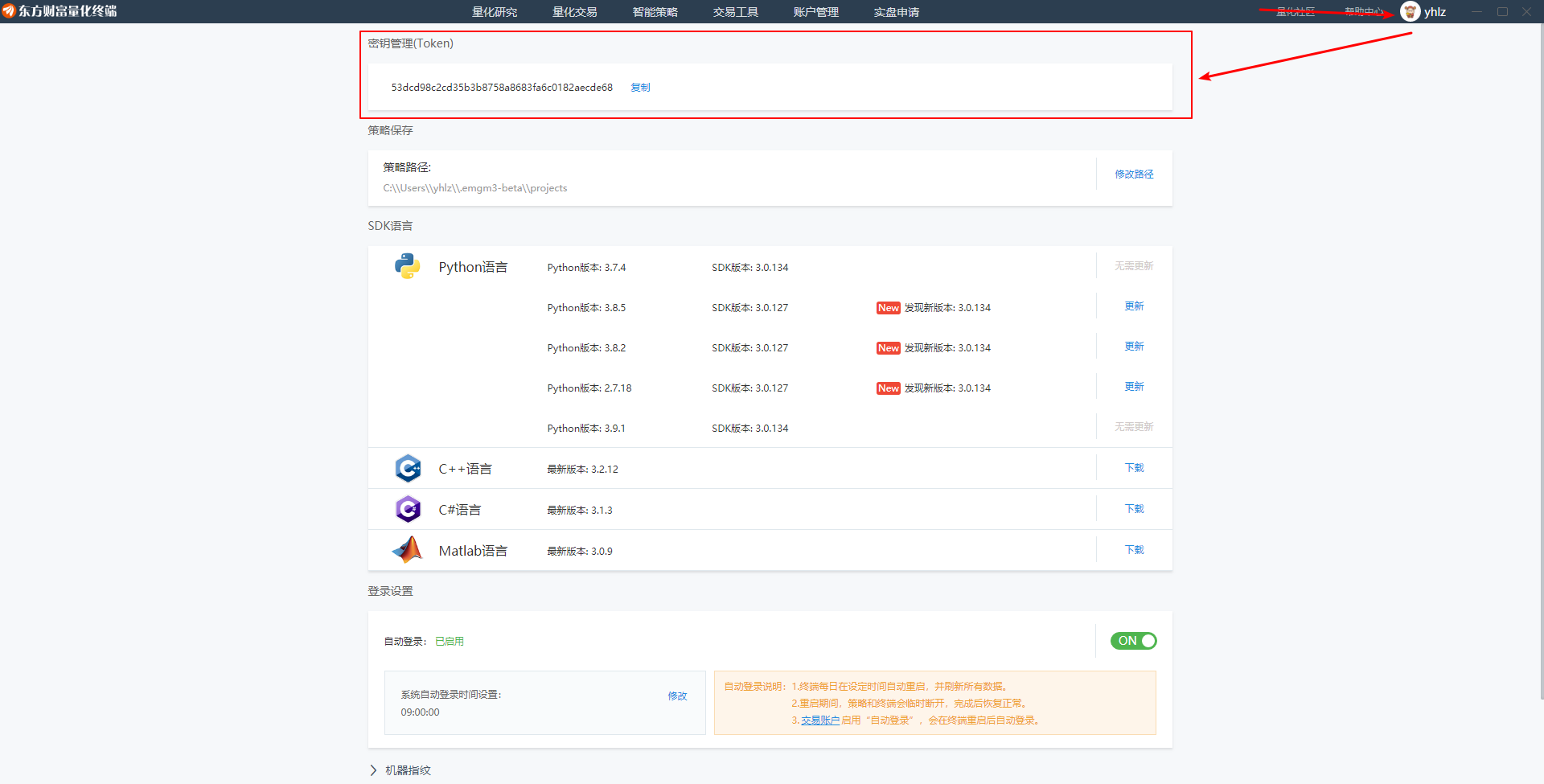The width and height of the screenshot is (1544, 784).
Task: Expand the 机器指纹 section chevron
Action: (x=373, y=770)
